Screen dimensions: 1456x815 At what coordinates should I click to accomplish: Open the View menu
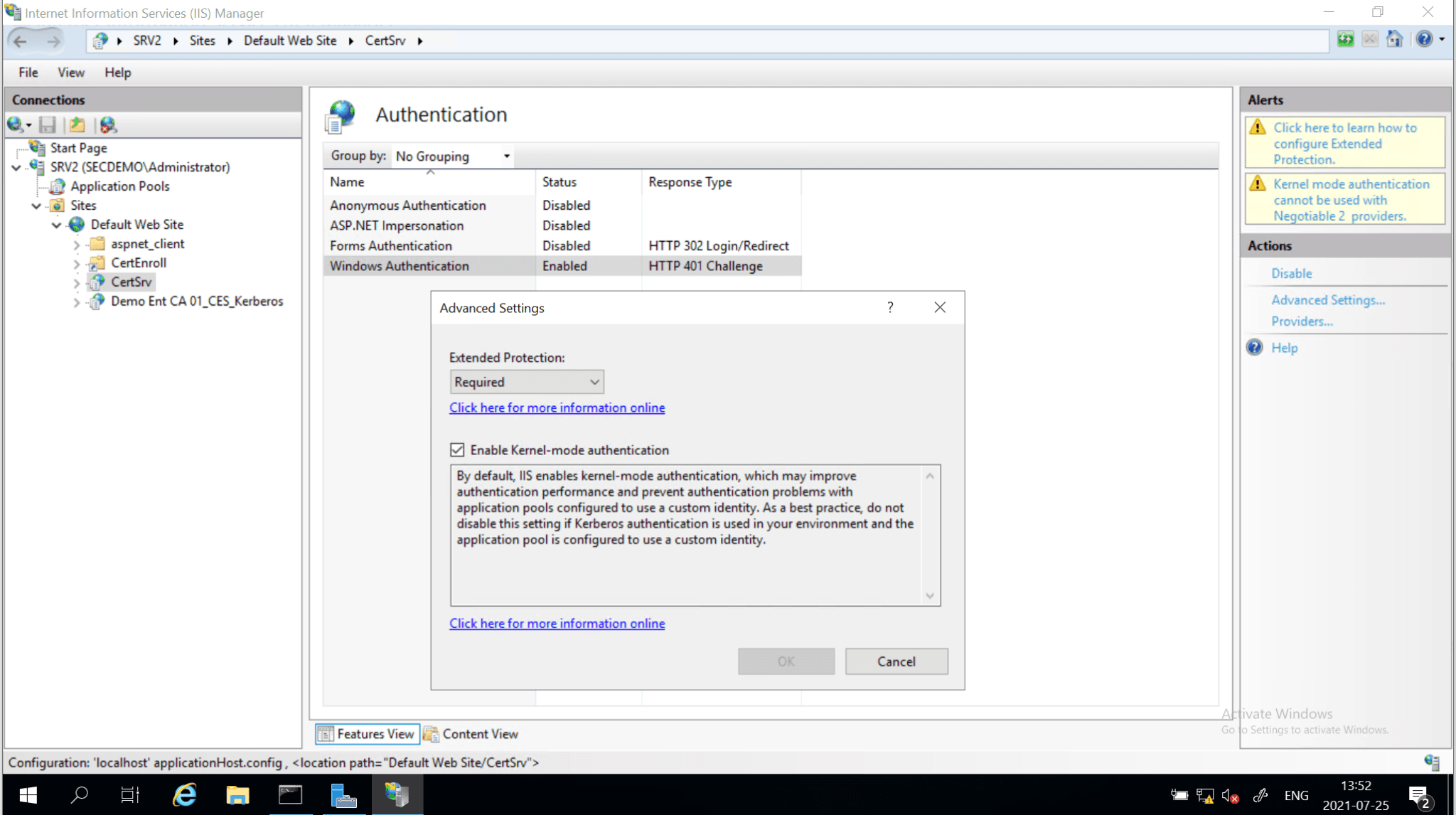pos(70,73)
